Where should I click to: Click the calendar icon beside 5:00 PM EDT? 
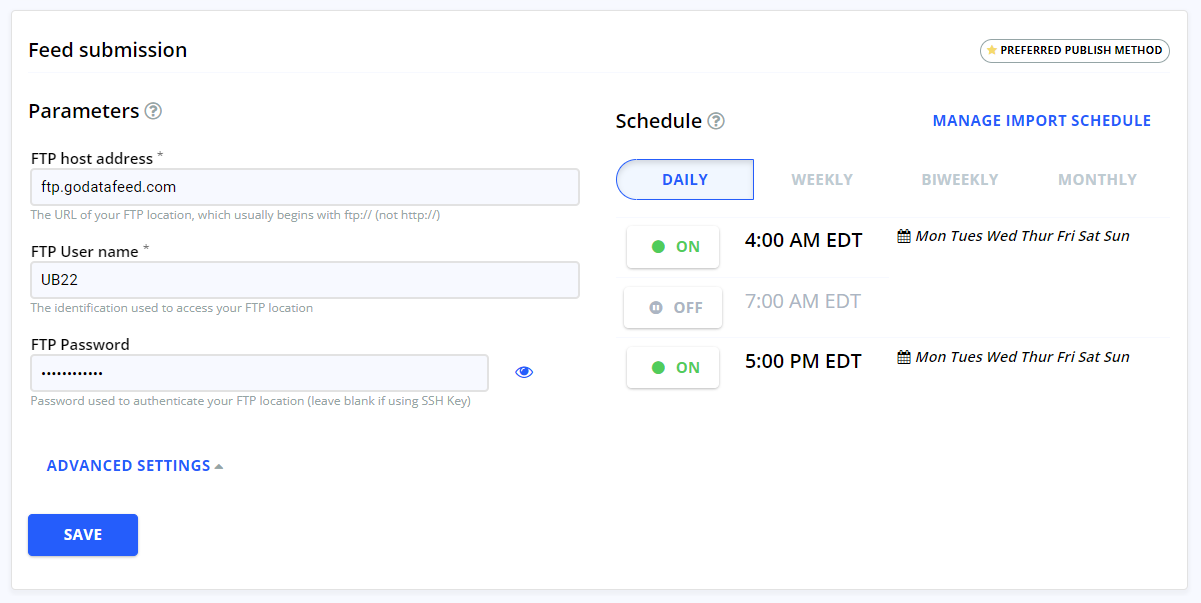[904, 357]
